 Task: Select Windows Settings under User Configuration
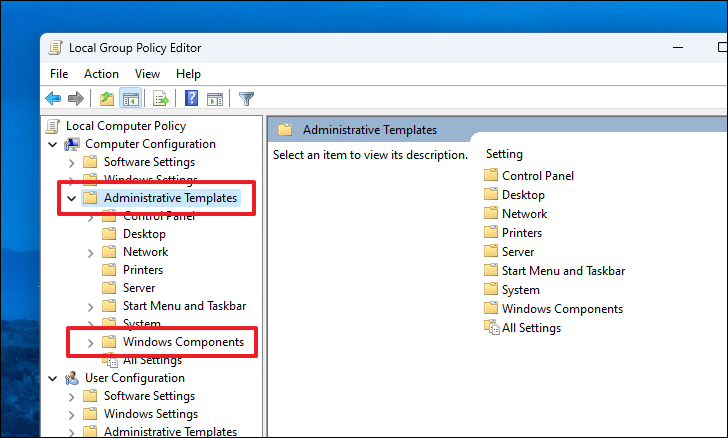pos(151,414)
